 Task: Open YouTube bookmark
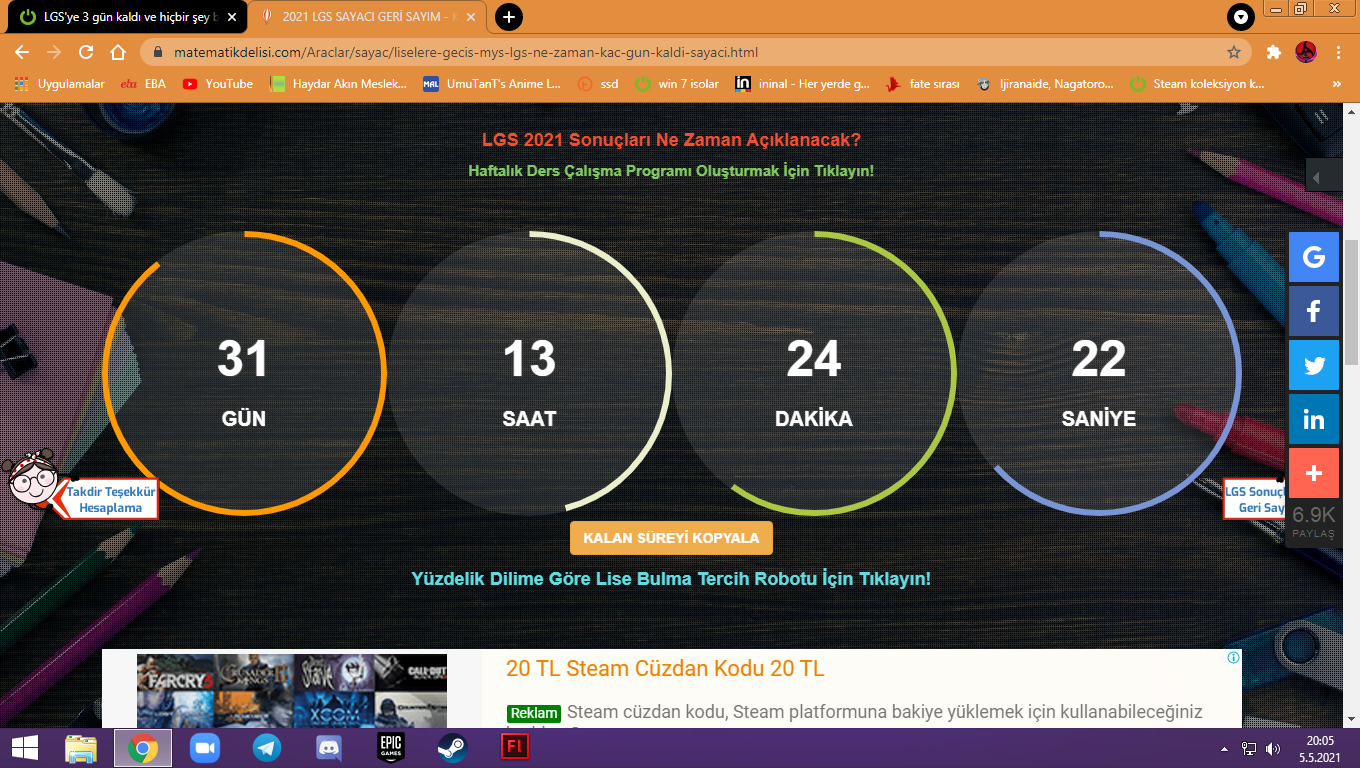click(x=217, y=84)
